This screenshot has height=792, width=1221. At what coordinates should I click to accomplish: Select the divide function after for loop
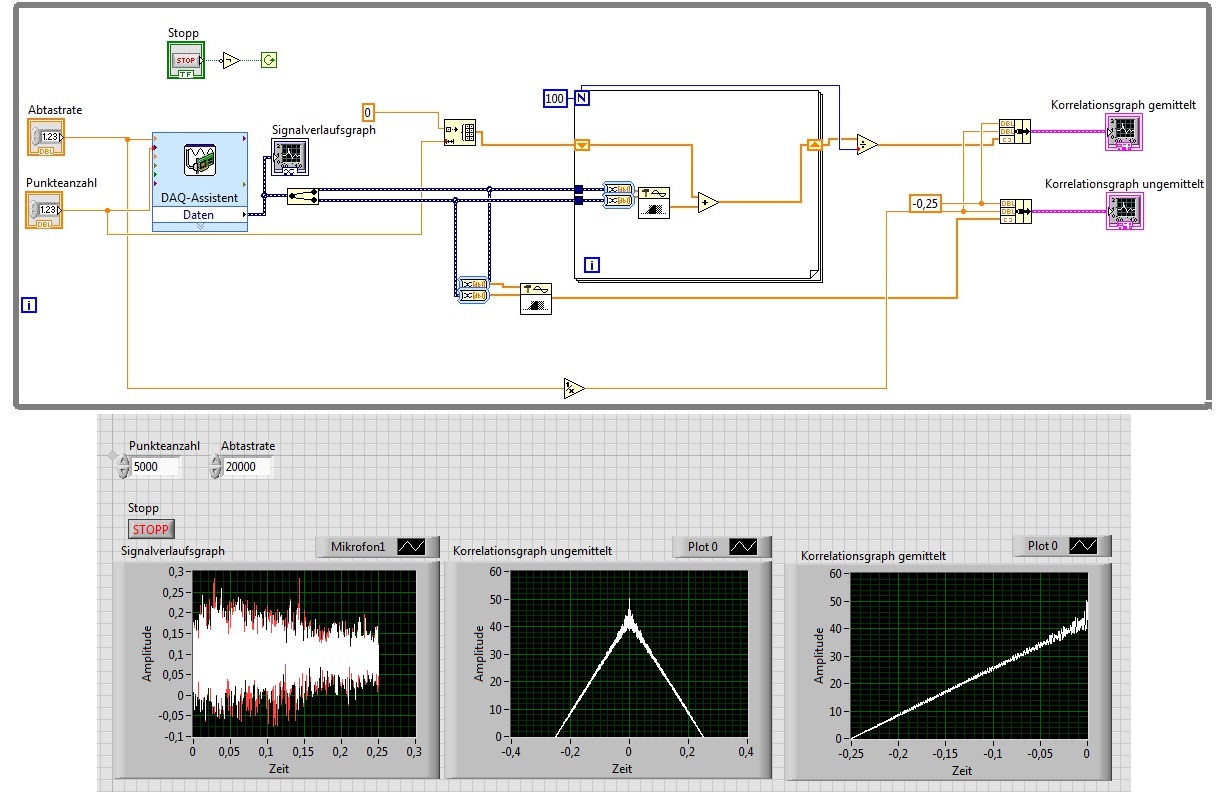tap(867, 146)
